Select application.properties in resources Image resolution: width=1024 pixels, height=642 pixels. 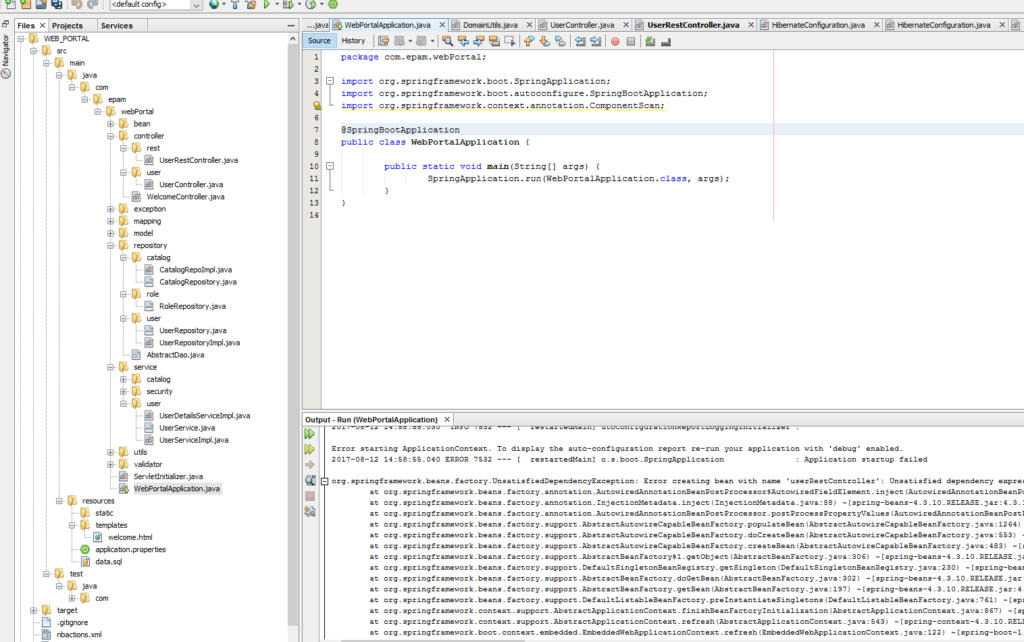point(129,549)
